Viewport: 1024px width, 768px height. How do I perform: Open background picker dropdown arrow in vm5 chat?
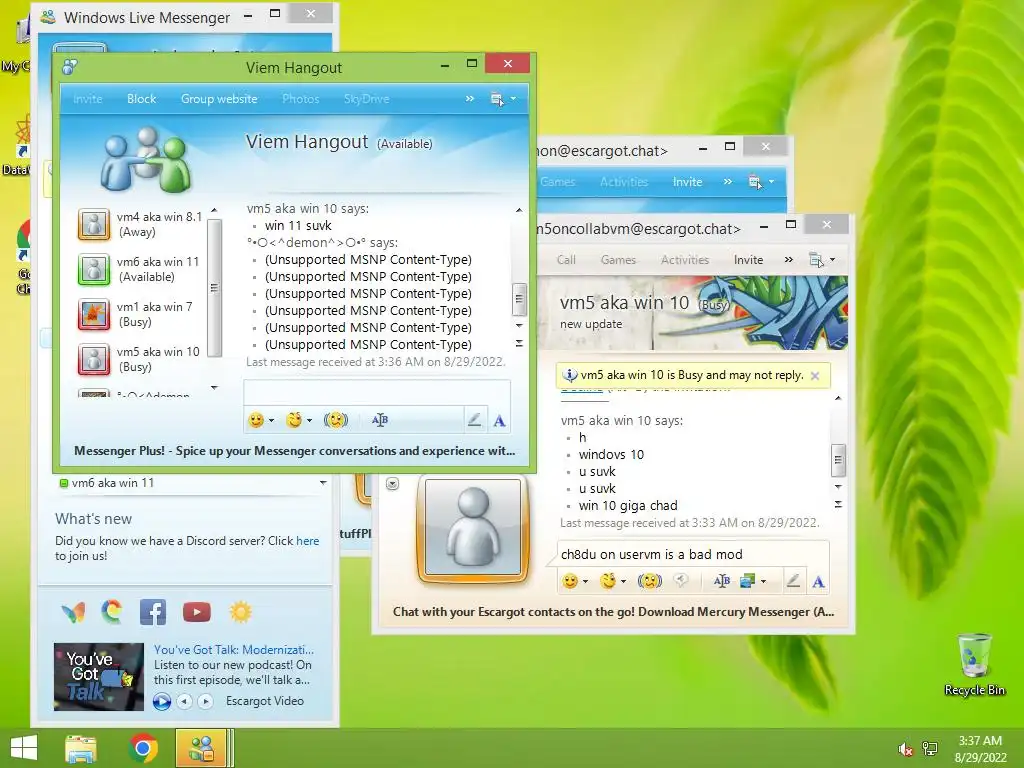point(763,581)
